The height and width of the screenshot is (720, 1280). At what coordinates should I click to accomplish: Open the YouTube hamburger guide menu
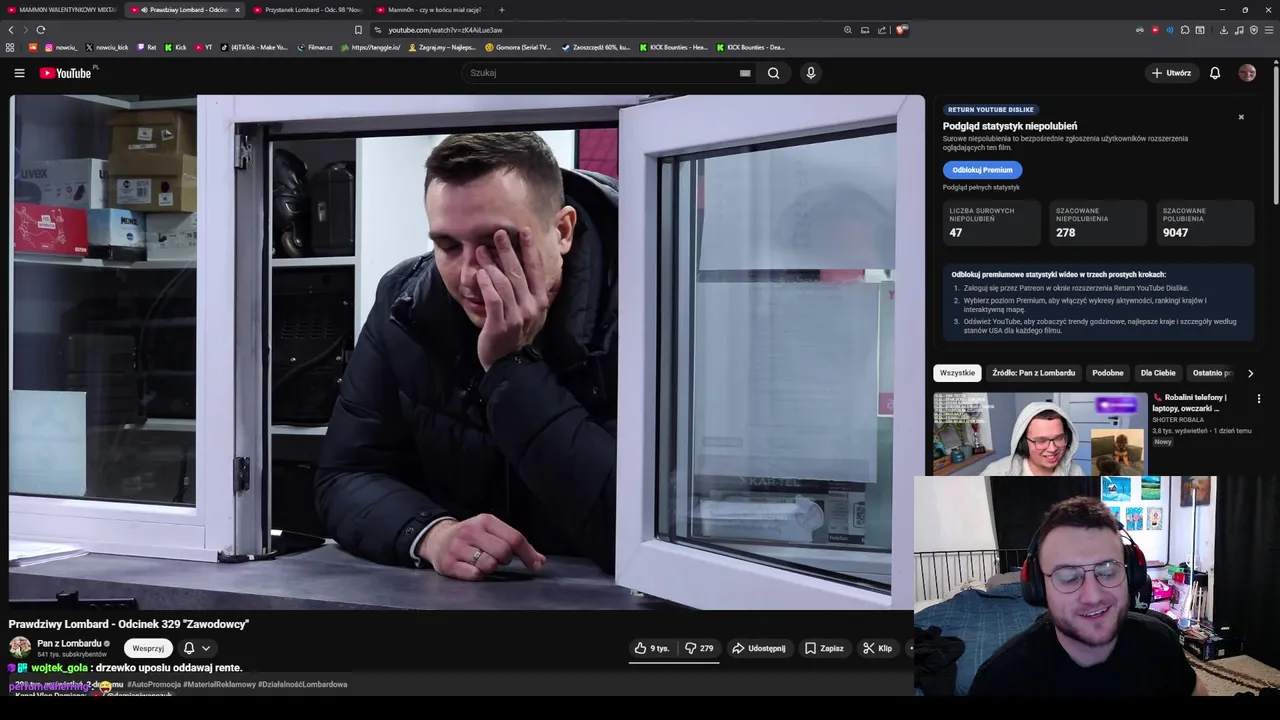click(19, 73)
